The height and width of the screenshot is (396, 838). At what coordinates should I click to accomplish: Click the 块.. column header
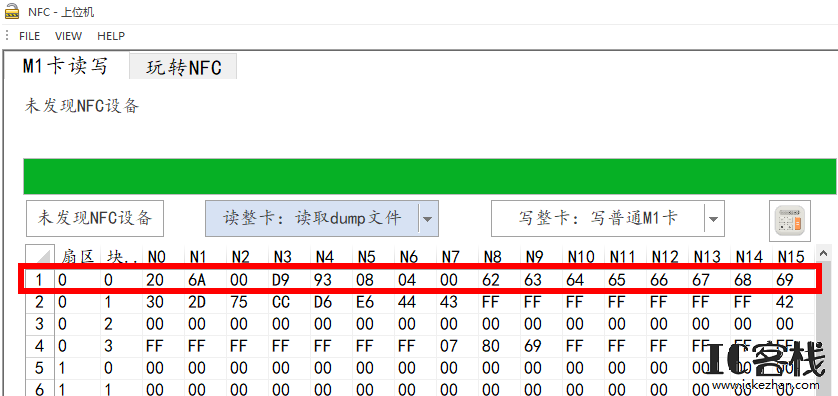click(x=121, y=257)
